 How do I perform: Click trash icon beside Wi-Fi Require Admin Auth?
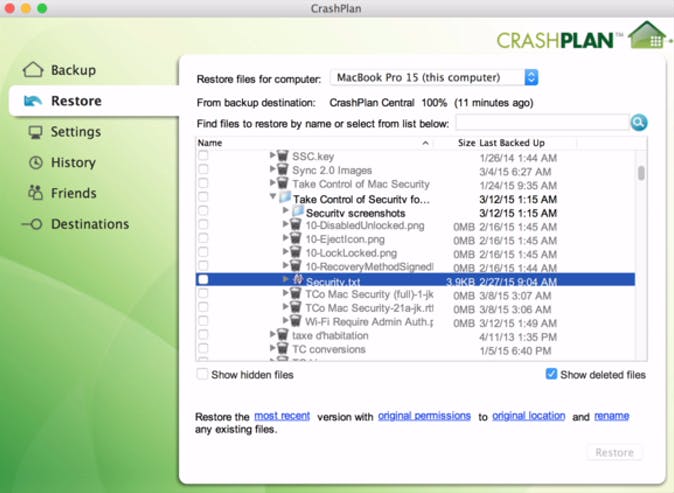coord(295,321)
